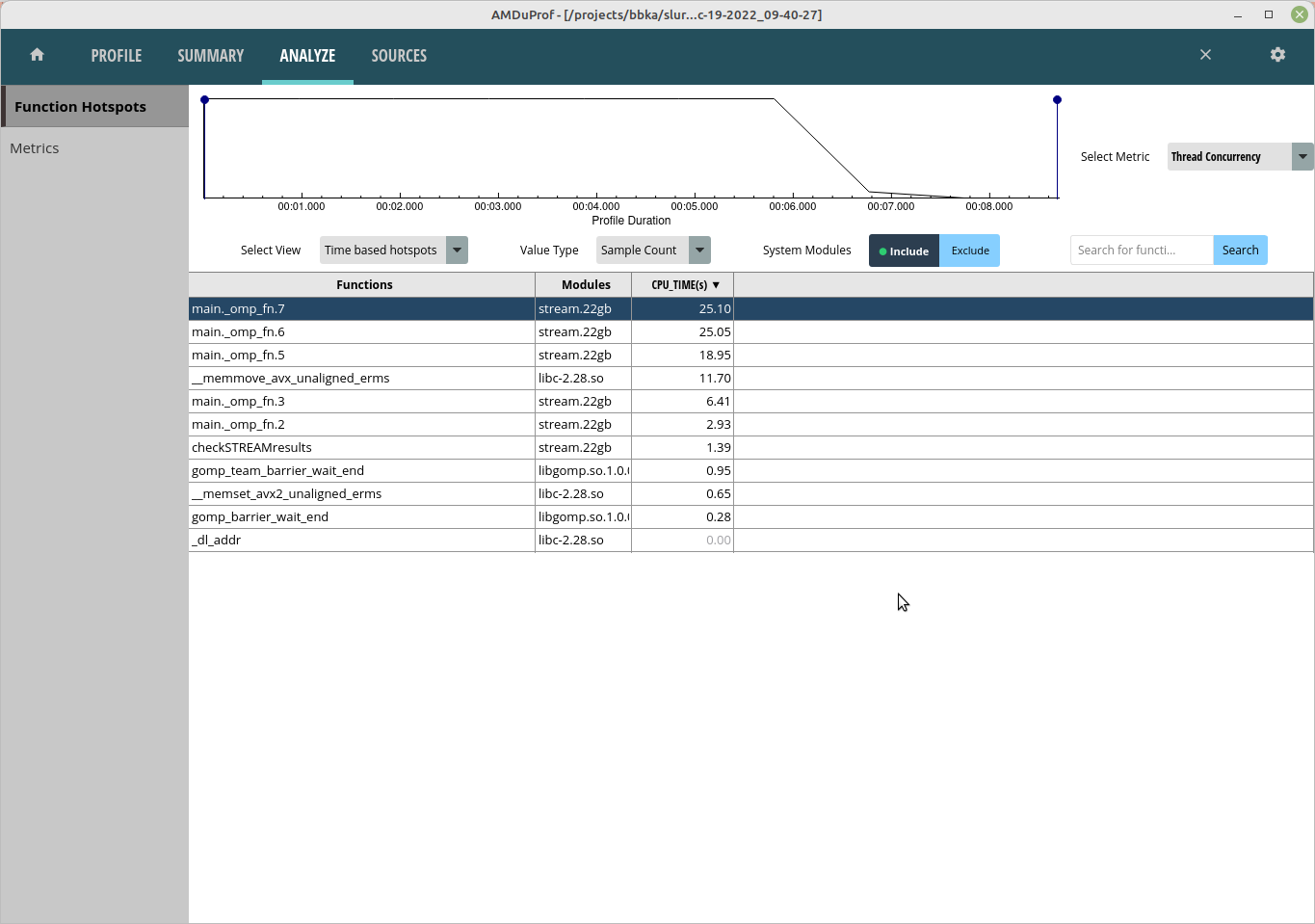Open the Sample Count value type dropdown
Image resolution: width=1315 pixels, height=924 pixels.
click(x=697, y=250)
